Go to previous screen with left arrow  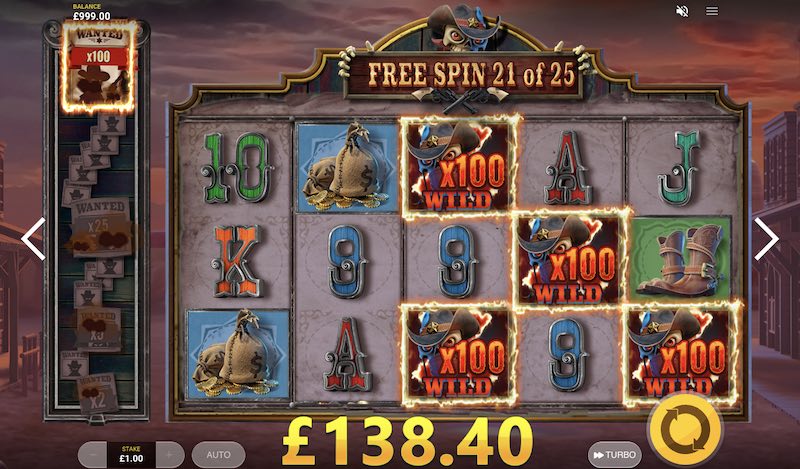click(33, 239)
